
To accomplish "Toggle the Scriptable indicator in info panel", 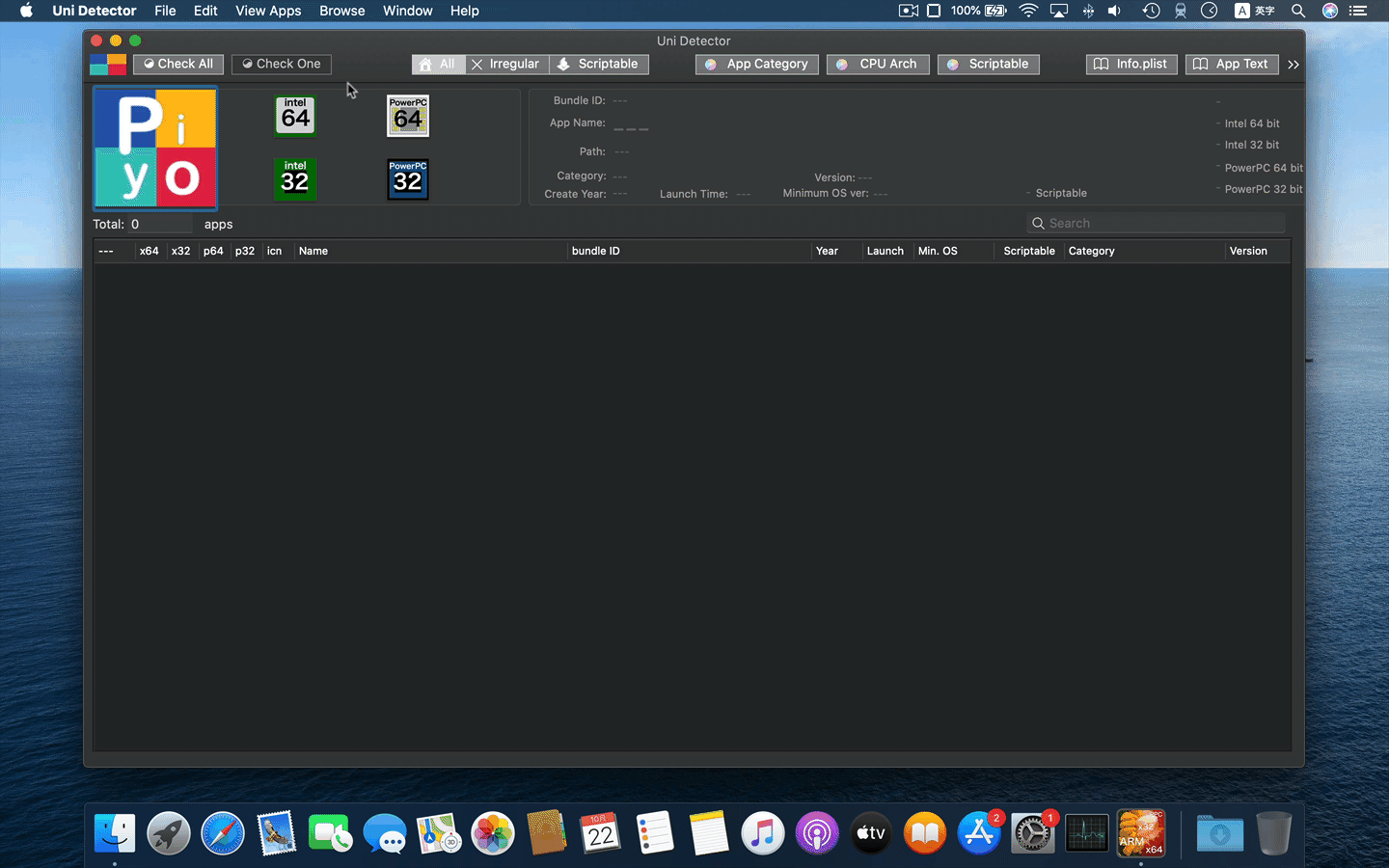I will [1056, 193].
